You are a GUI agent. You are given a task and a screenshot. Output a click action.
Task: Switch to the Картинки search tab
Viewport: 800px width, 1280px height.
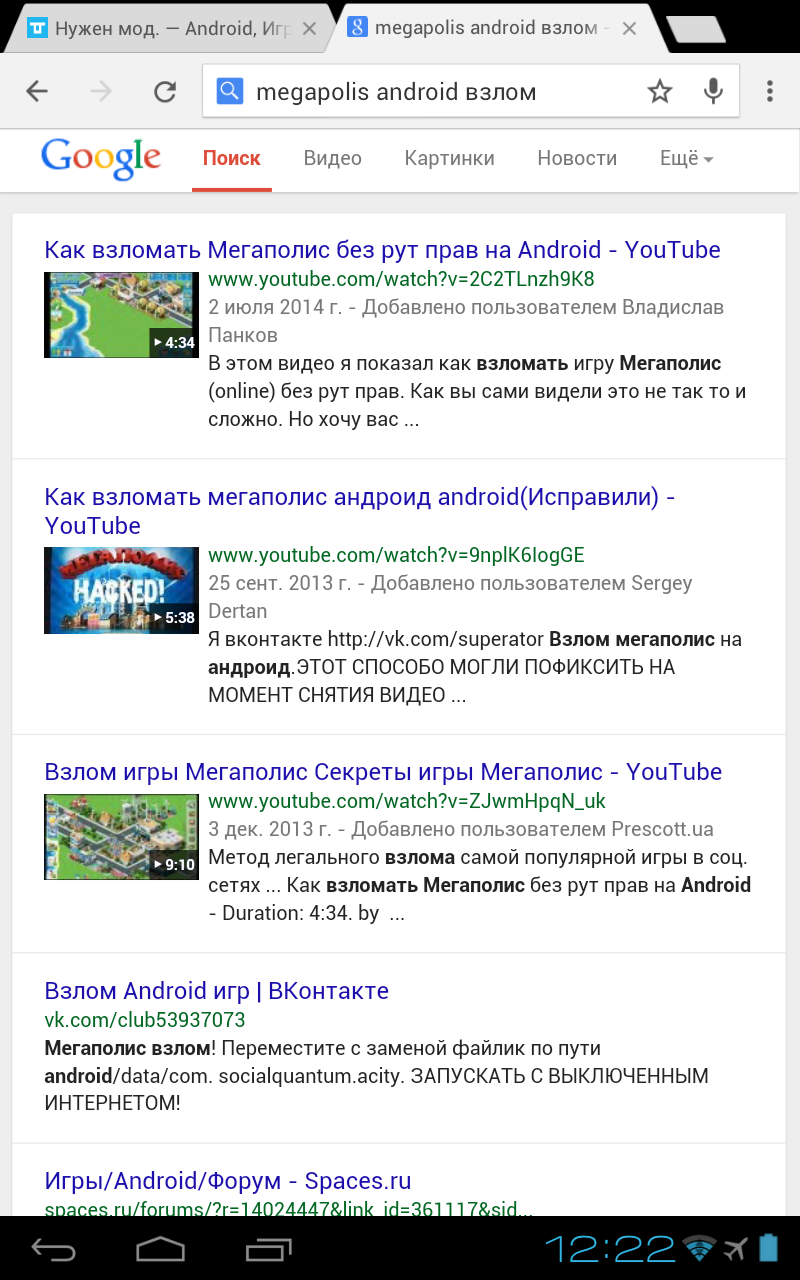click(x=450, y=158)
